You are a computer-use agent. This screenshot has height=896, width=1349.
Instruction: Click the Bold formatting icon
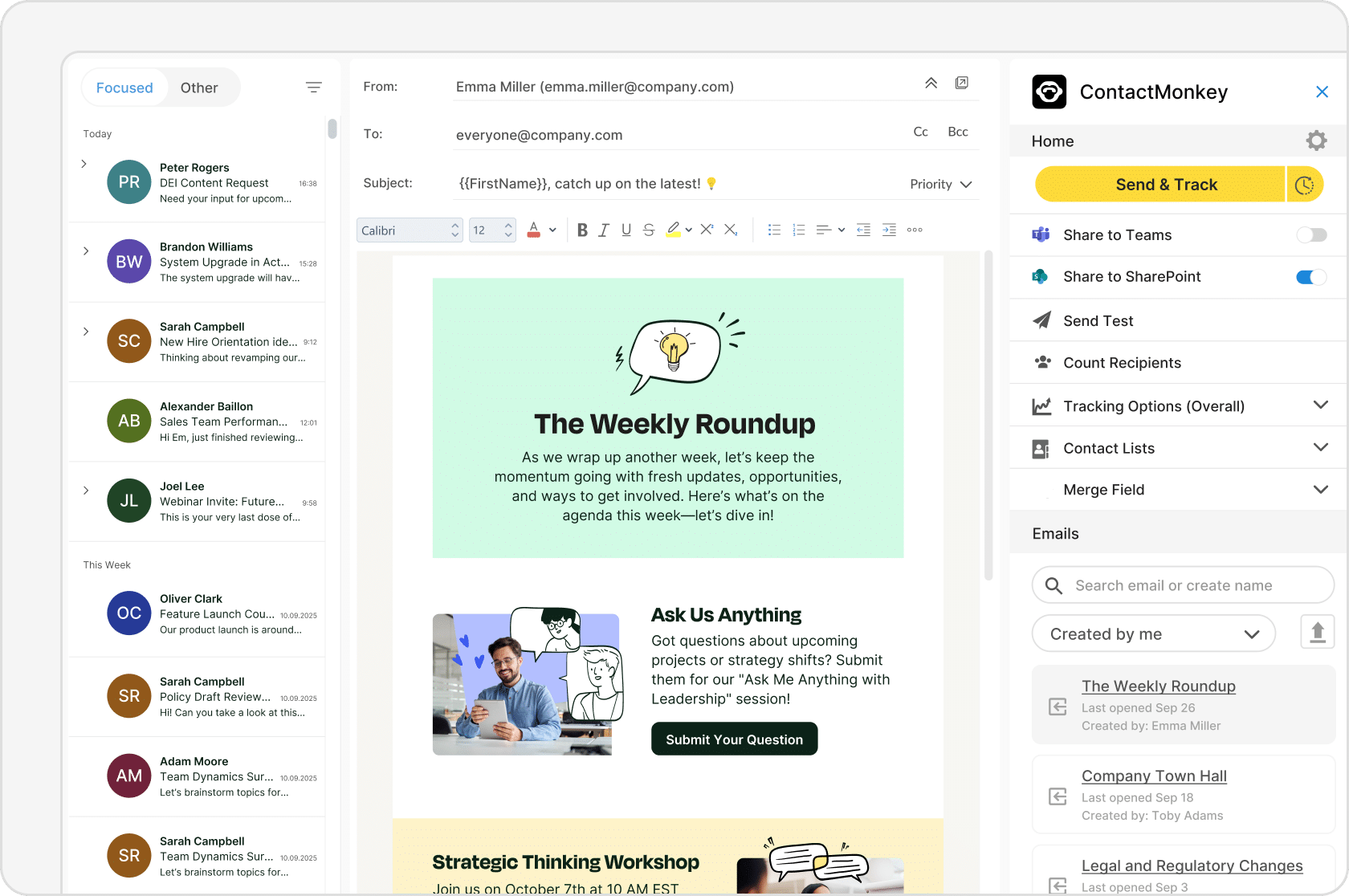(x=582, y=230)
